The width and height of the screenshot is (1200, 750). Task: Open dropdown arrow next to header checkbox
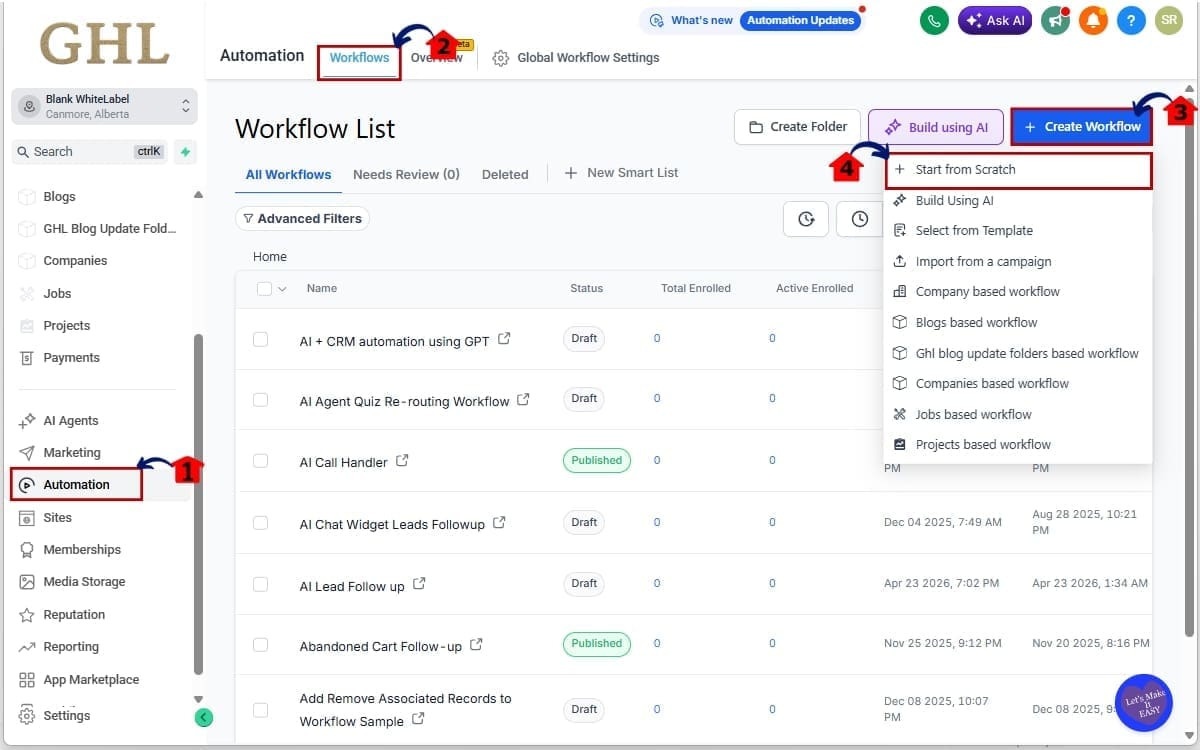[282, 289]
